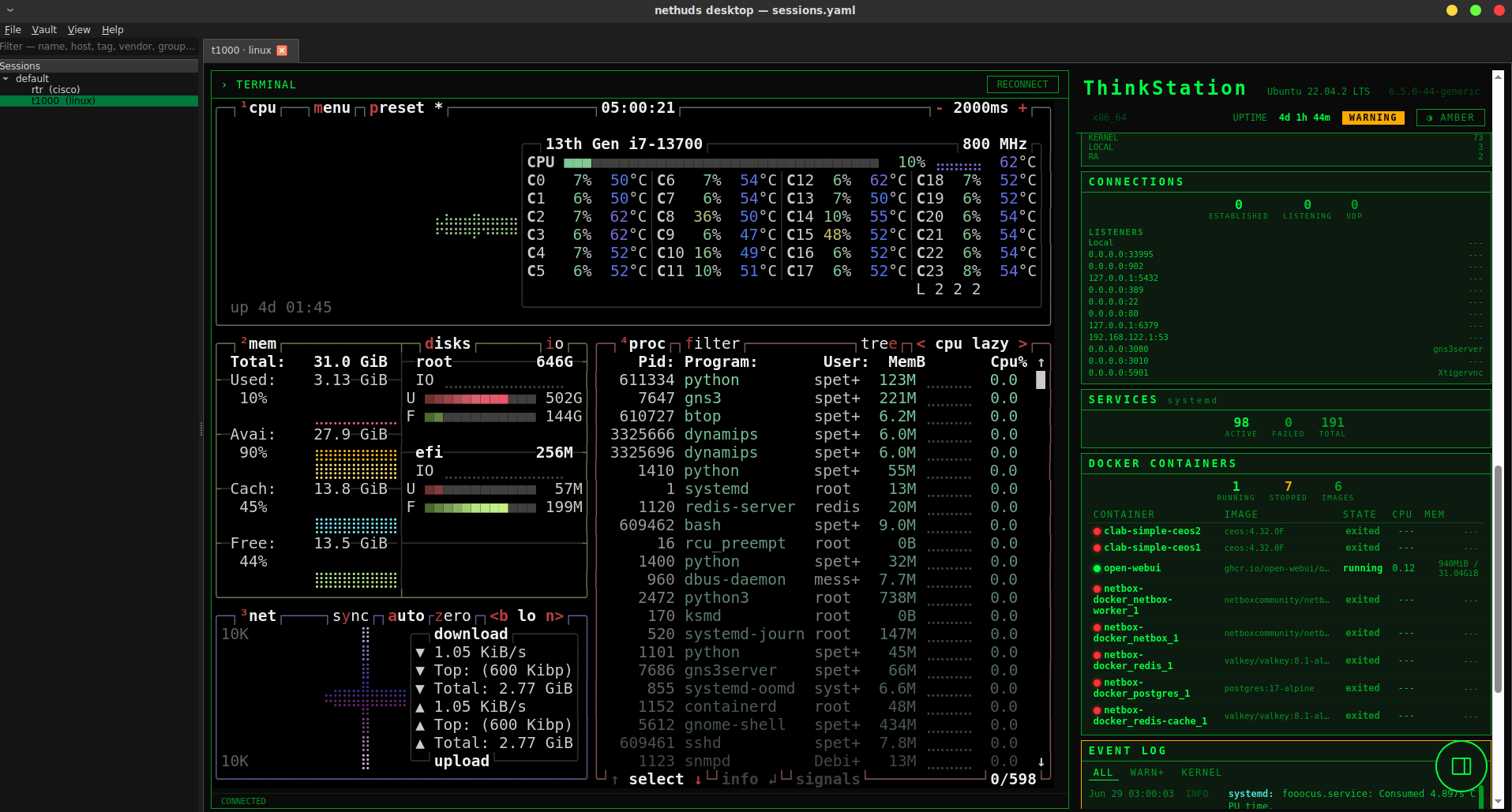Screen dimensions: 1512x812
Task: Click green window control in title bar
Action: pos(1475,10)
